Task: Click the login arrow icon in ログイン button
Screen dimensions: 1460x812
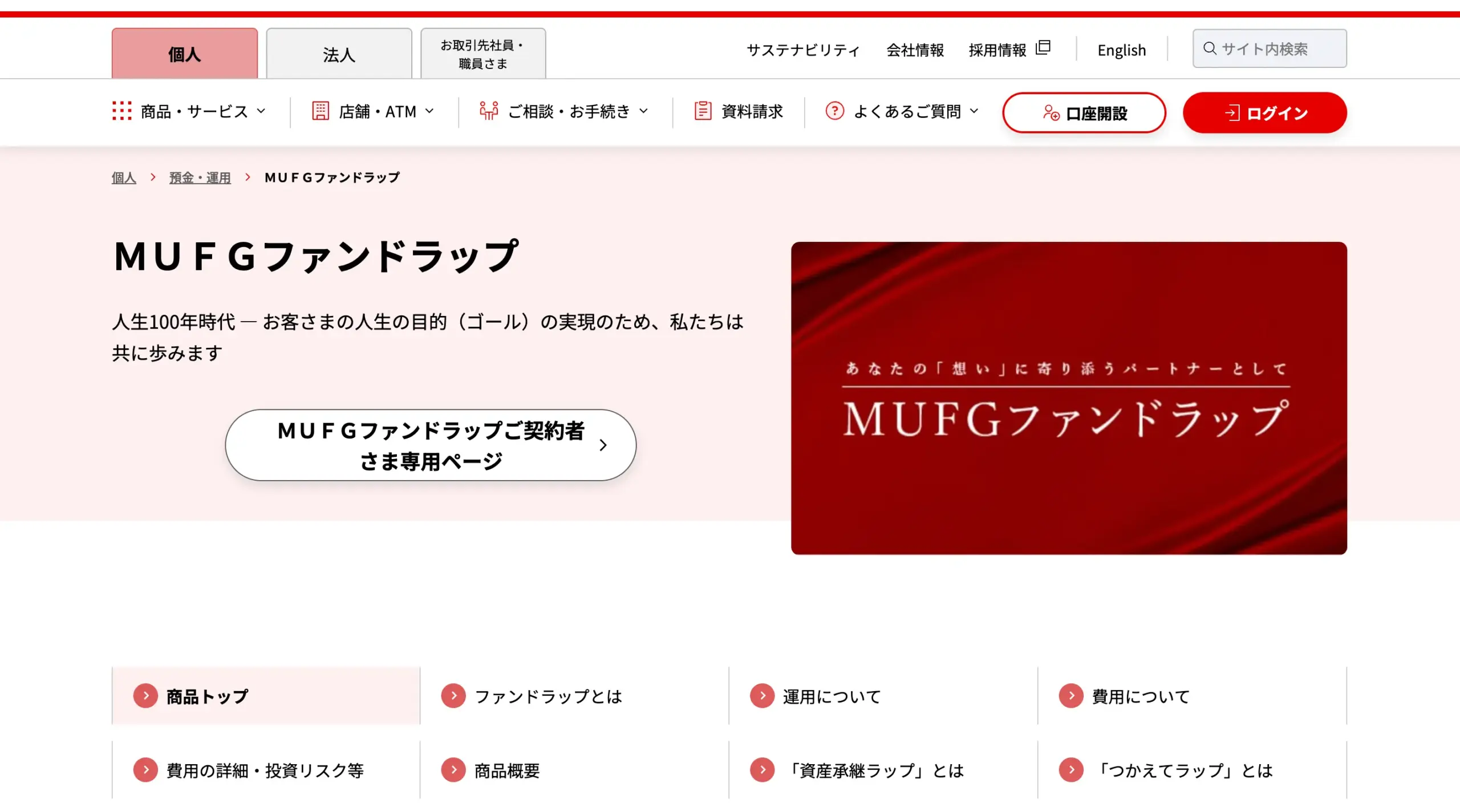Action: pos(1232,113)
